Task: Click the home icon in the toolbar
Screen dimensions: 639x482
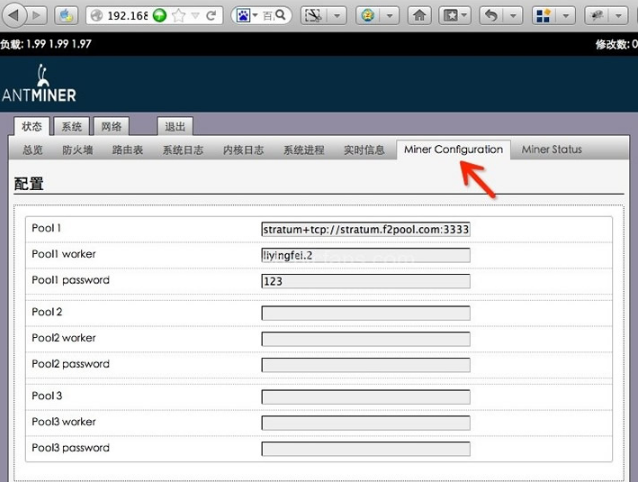Action: [x=420, y=16]
